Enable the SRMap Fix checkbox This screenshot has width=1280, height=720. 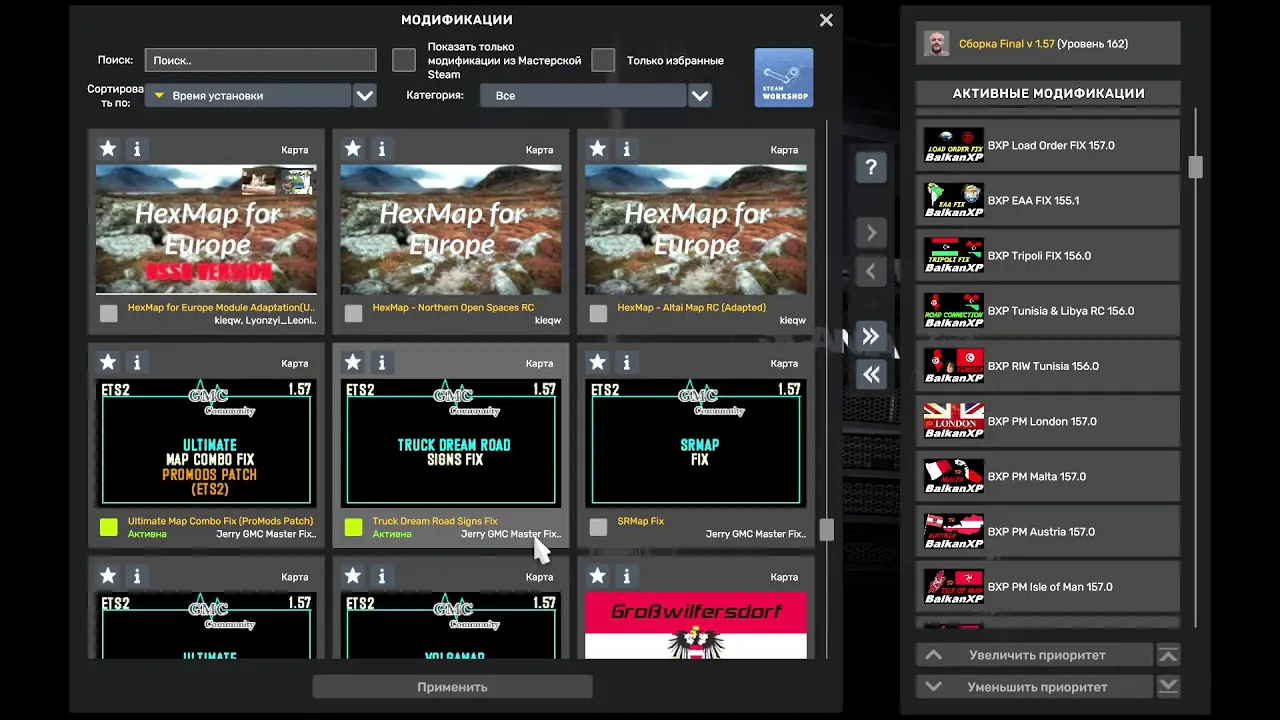click(598, 527)
